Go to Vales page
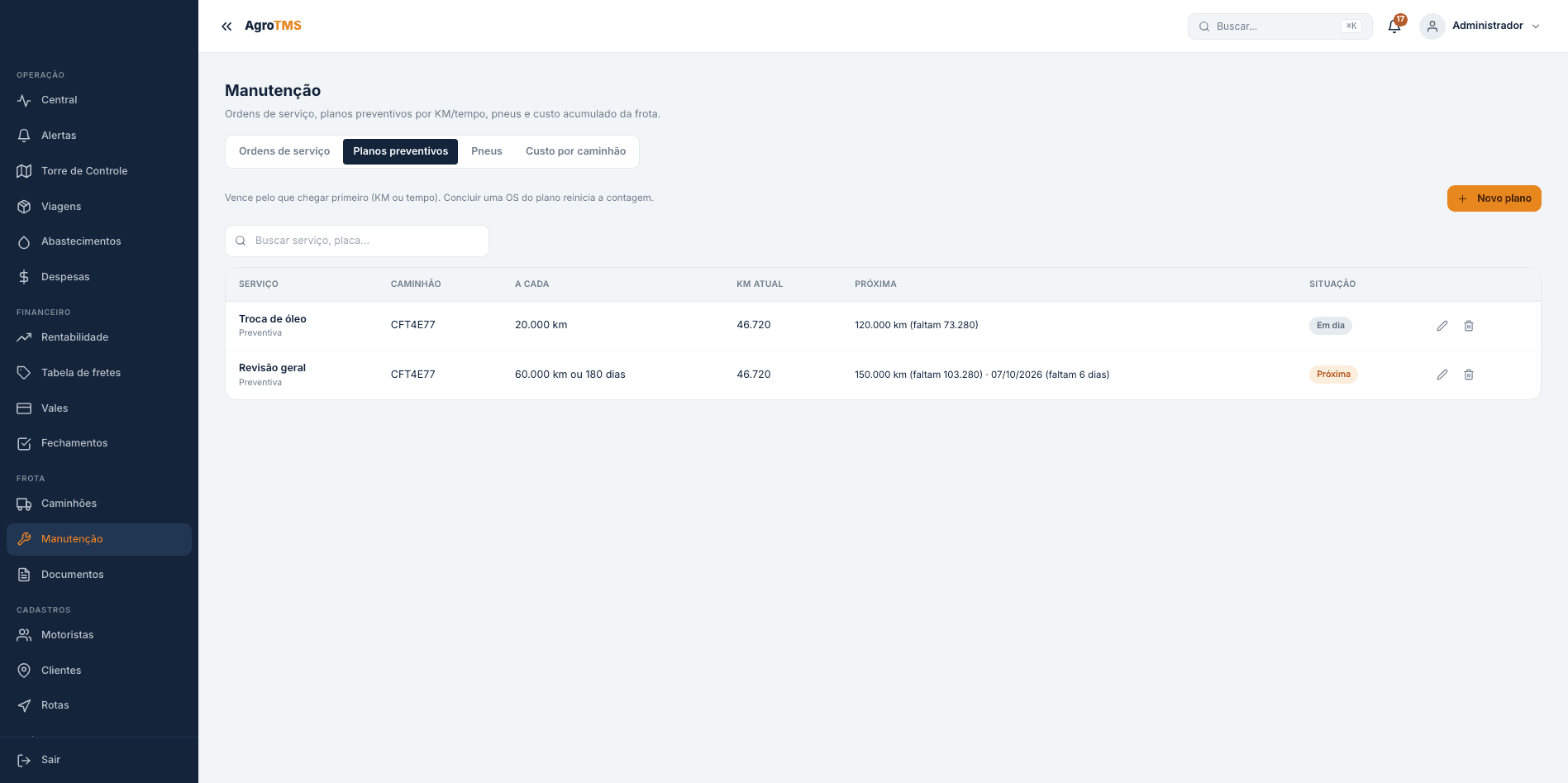 [x=99, y=408]
